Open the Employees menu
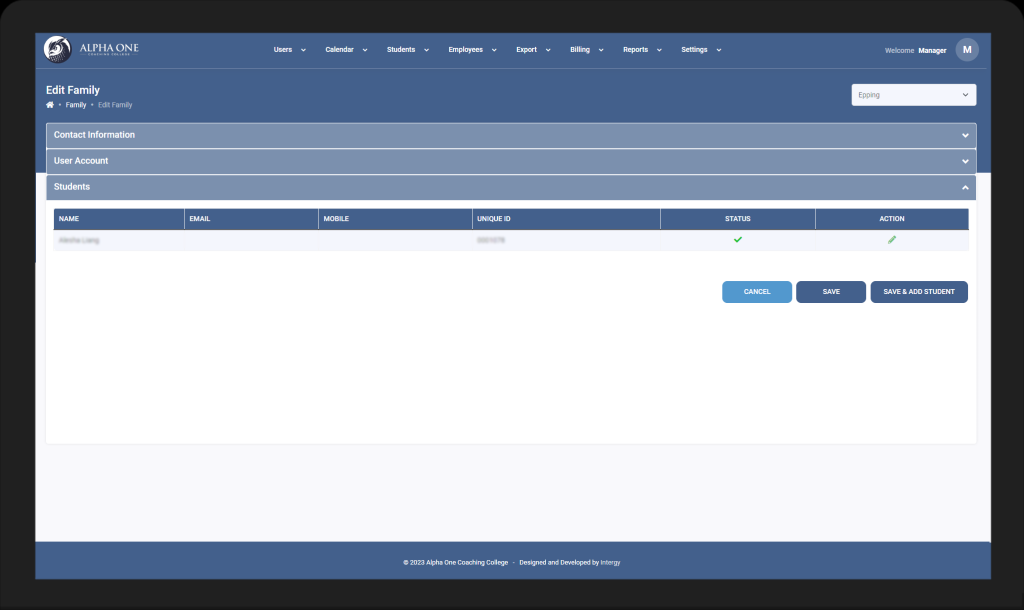The height and width of the screenshot is (610, 1024). [472, 50]
